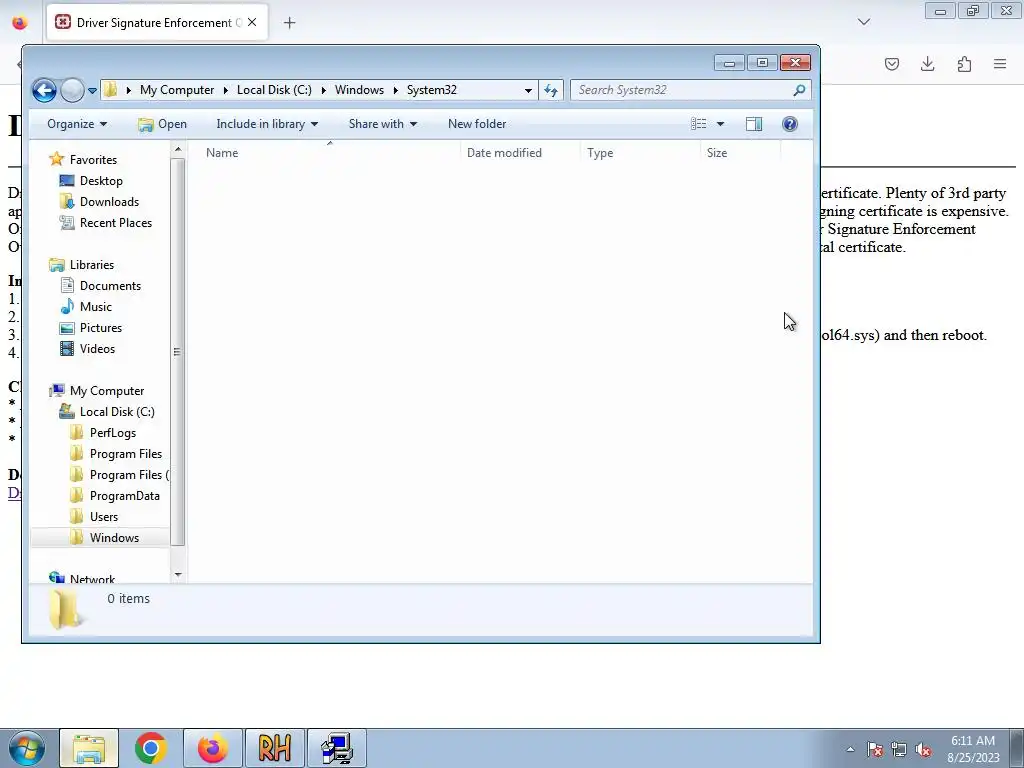
Task: Open the Pictures library
Action: pyautogui.click(x=101, y=328)
